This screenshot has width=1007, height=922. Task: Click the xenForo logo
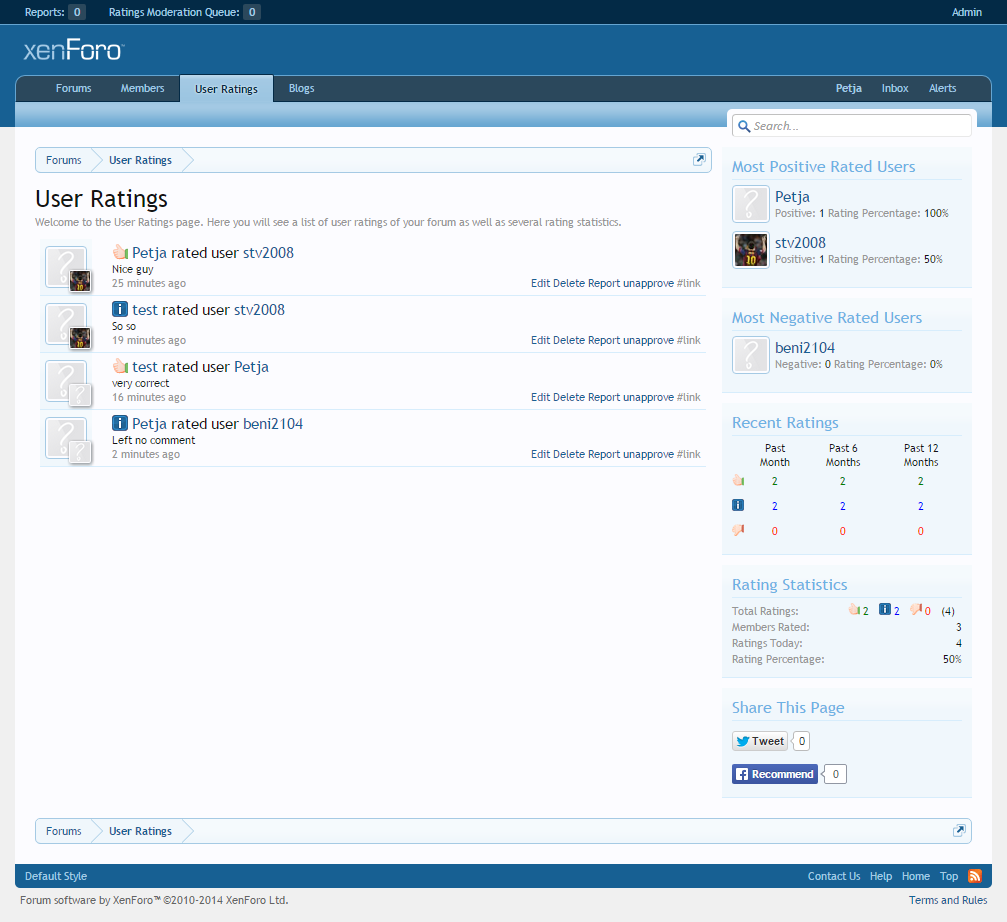[x=74, y=50]
